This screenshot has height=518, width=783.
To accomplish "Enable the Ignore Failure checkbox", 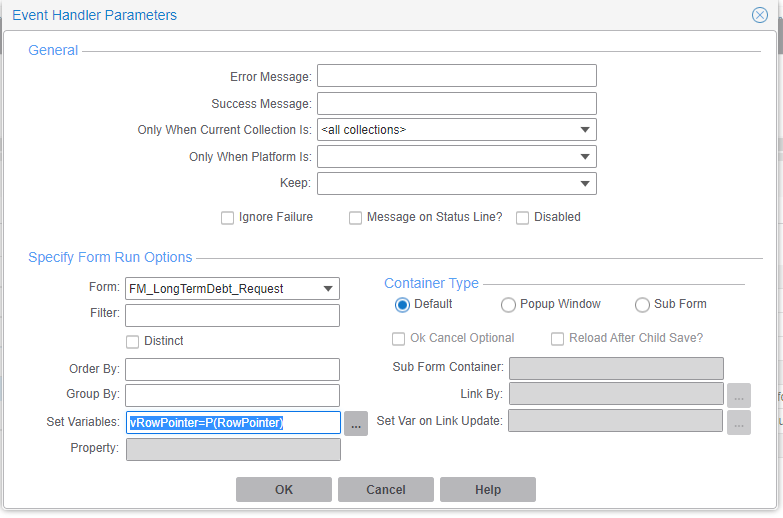I will point(227,218).
